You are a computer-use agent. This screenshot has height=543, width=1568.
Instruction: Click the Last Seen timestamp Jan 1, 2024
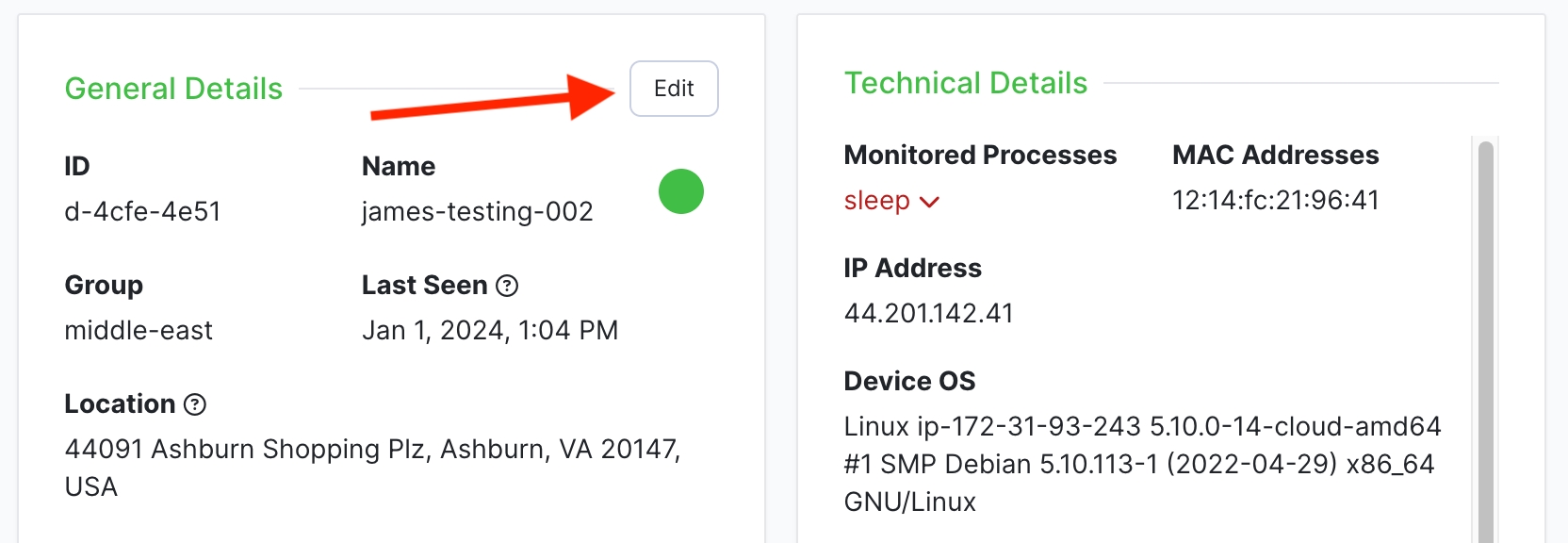[489, 330]
